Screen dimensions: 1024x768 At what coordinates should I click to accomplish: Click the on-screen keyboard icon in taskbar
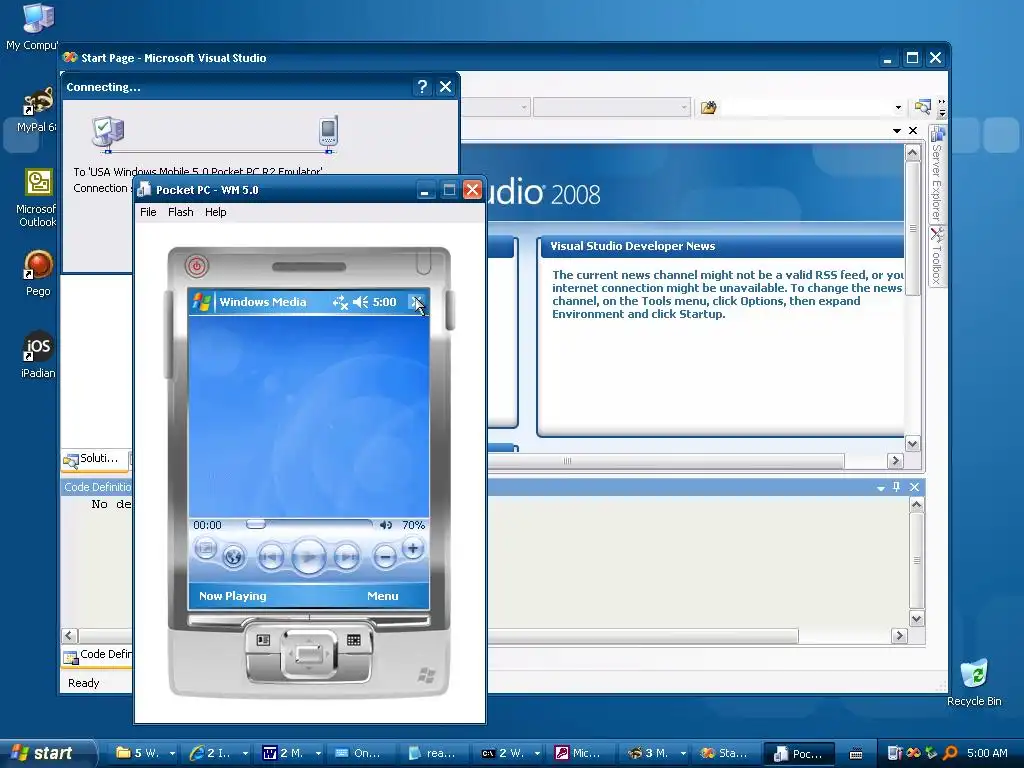[x=856, y=753]
